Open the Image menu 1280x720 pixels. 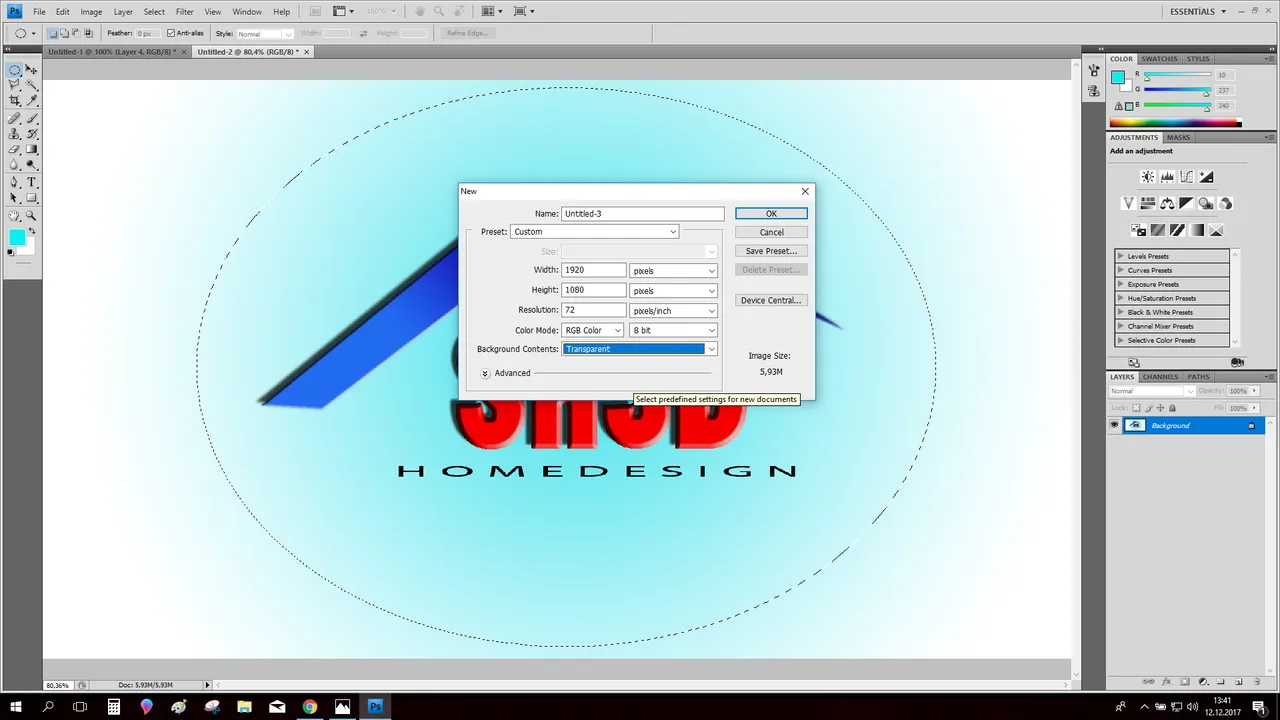point(91,12)
